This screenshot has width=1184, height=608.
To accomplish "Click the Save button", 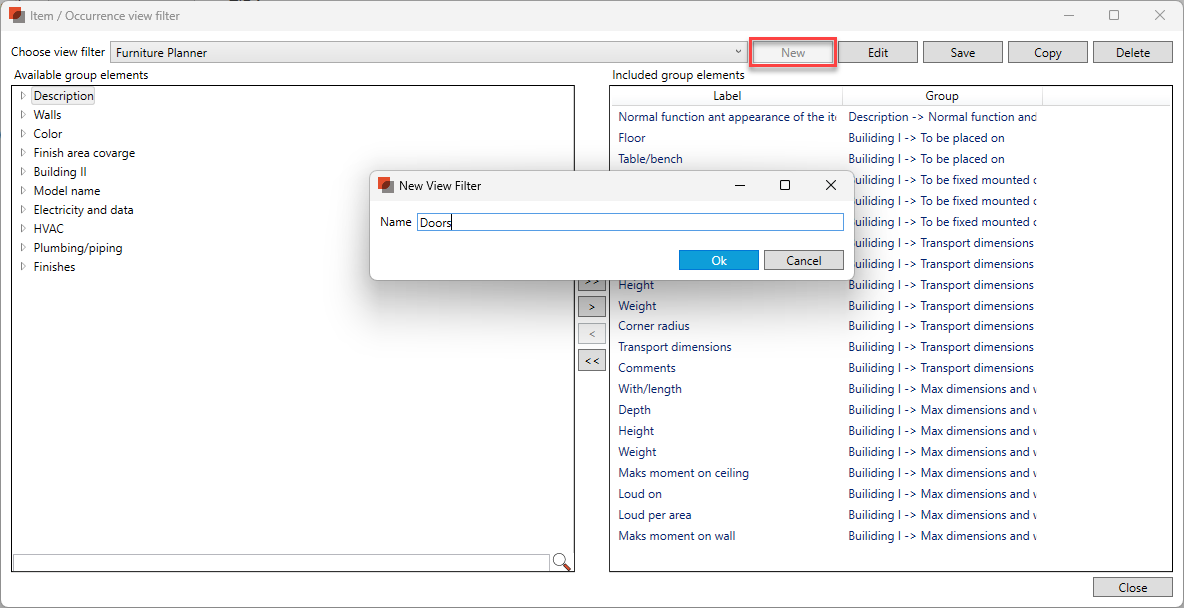I will pos(962,53).
